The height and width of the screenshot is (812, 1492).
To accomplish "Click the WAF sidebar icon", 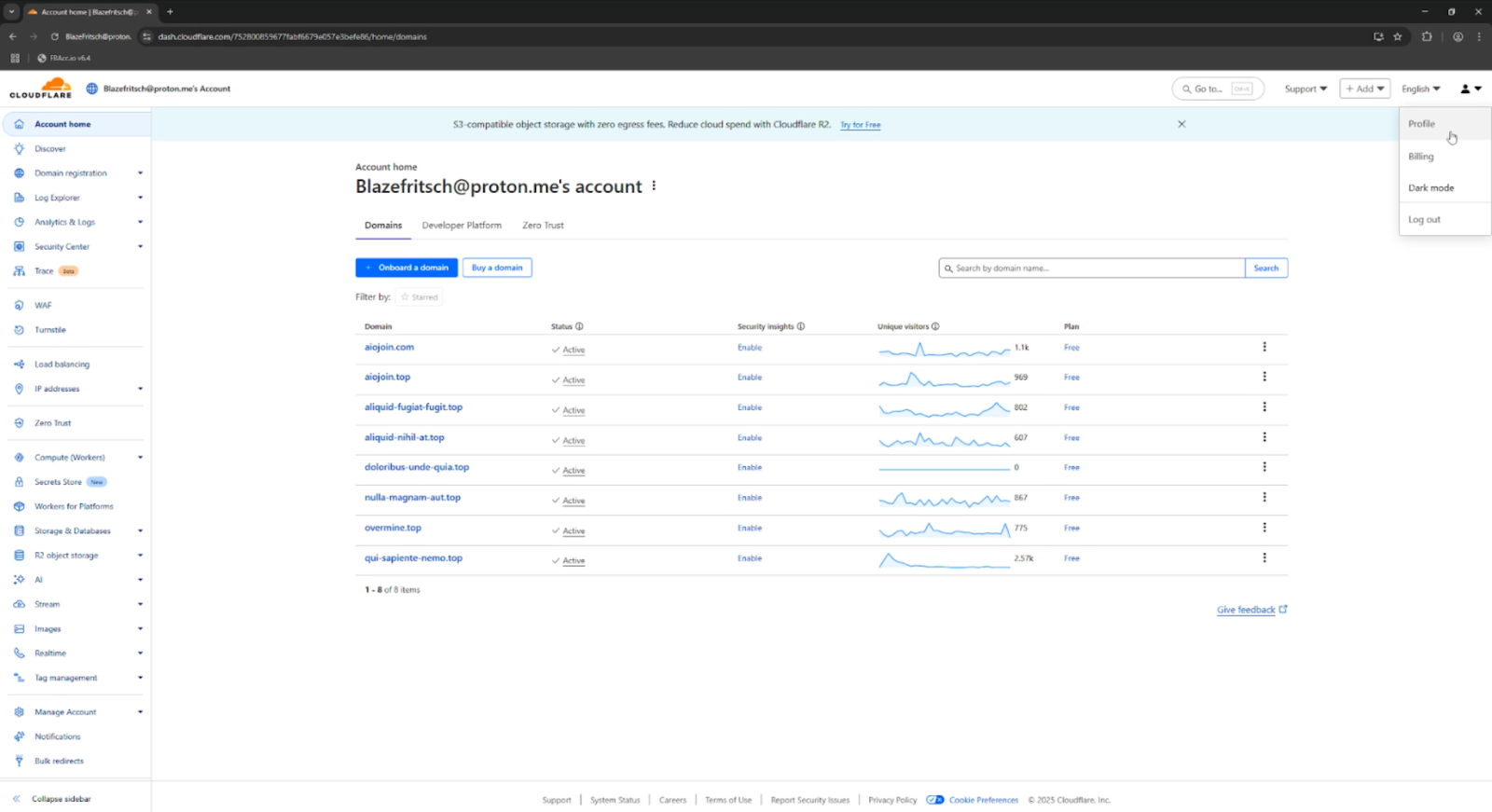I will click(19, 305).
